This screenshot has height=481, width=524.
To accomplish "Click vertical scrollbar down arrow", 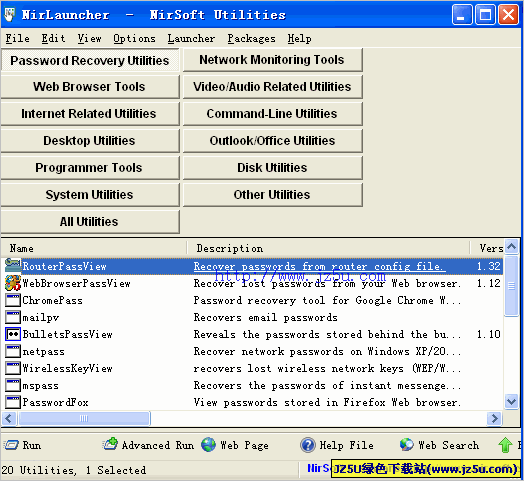I will [x=511, y=401].
